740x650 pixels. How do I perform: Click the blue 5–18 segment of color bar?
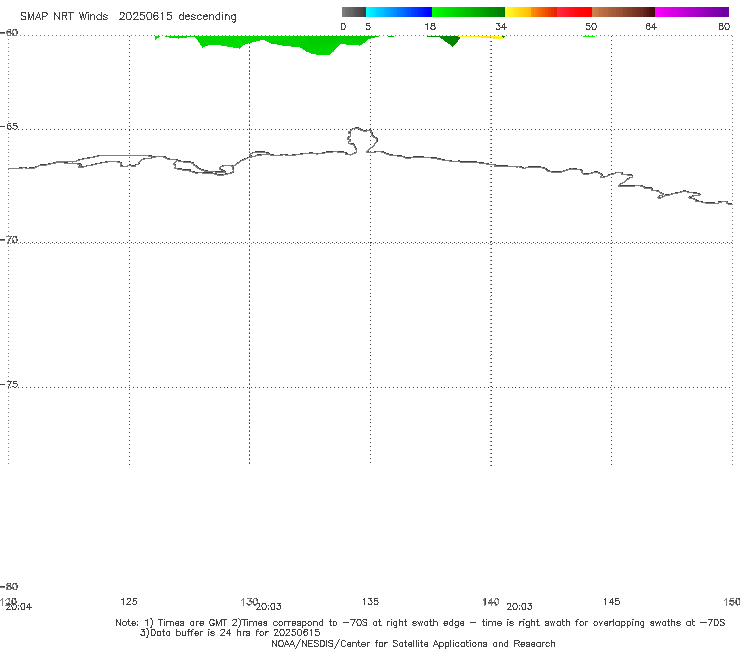pos(399,12)
